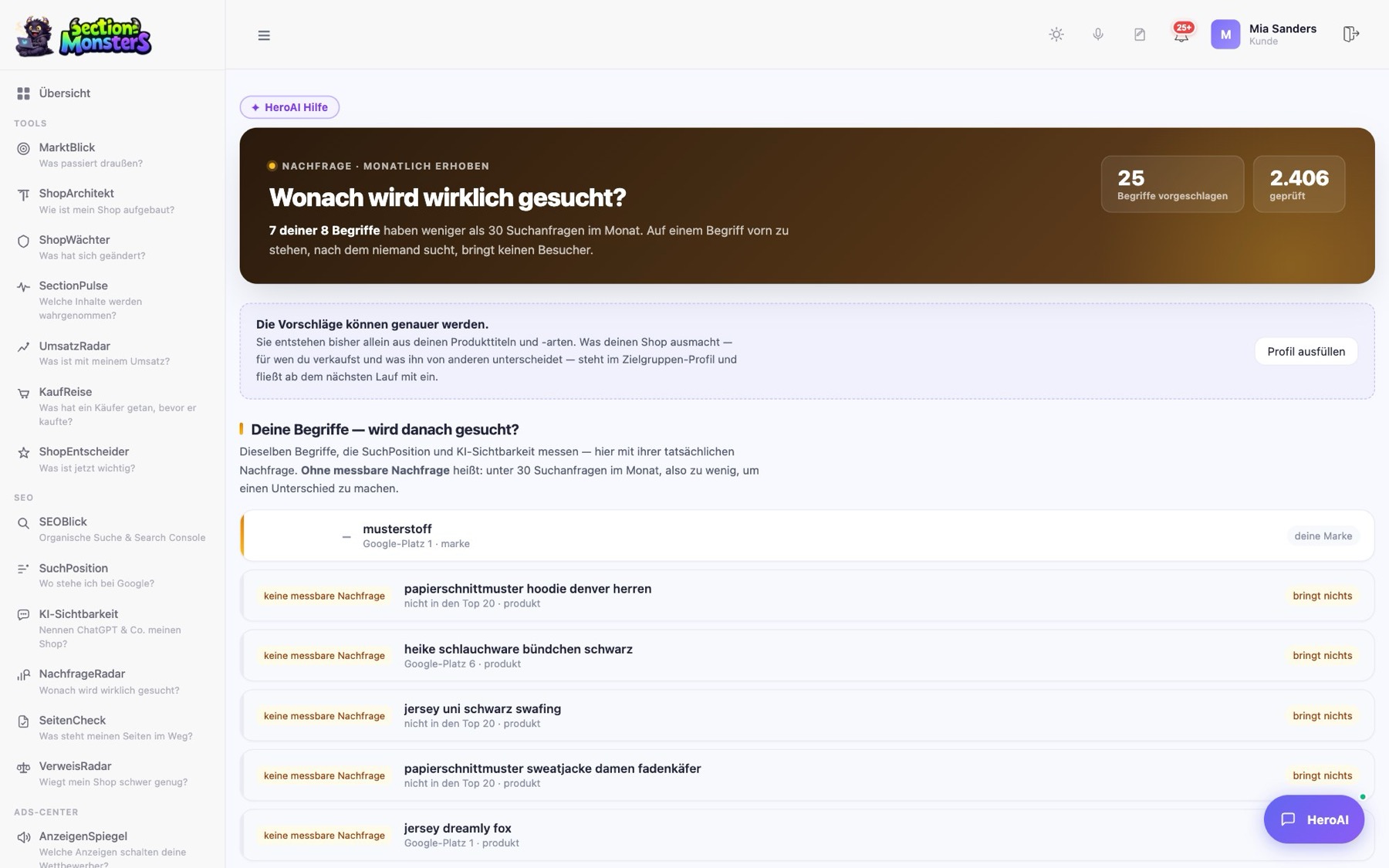Navigate to KI-Sichtbarkeit sidebar item

pos(112,628)
